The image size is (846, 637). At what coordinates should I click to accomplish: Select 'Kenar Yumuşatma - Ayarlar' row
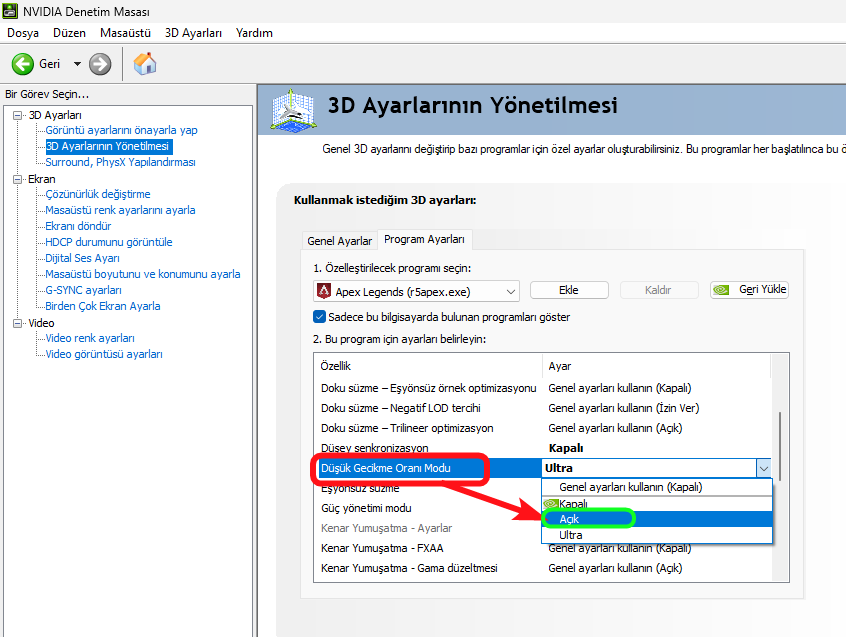386,528
